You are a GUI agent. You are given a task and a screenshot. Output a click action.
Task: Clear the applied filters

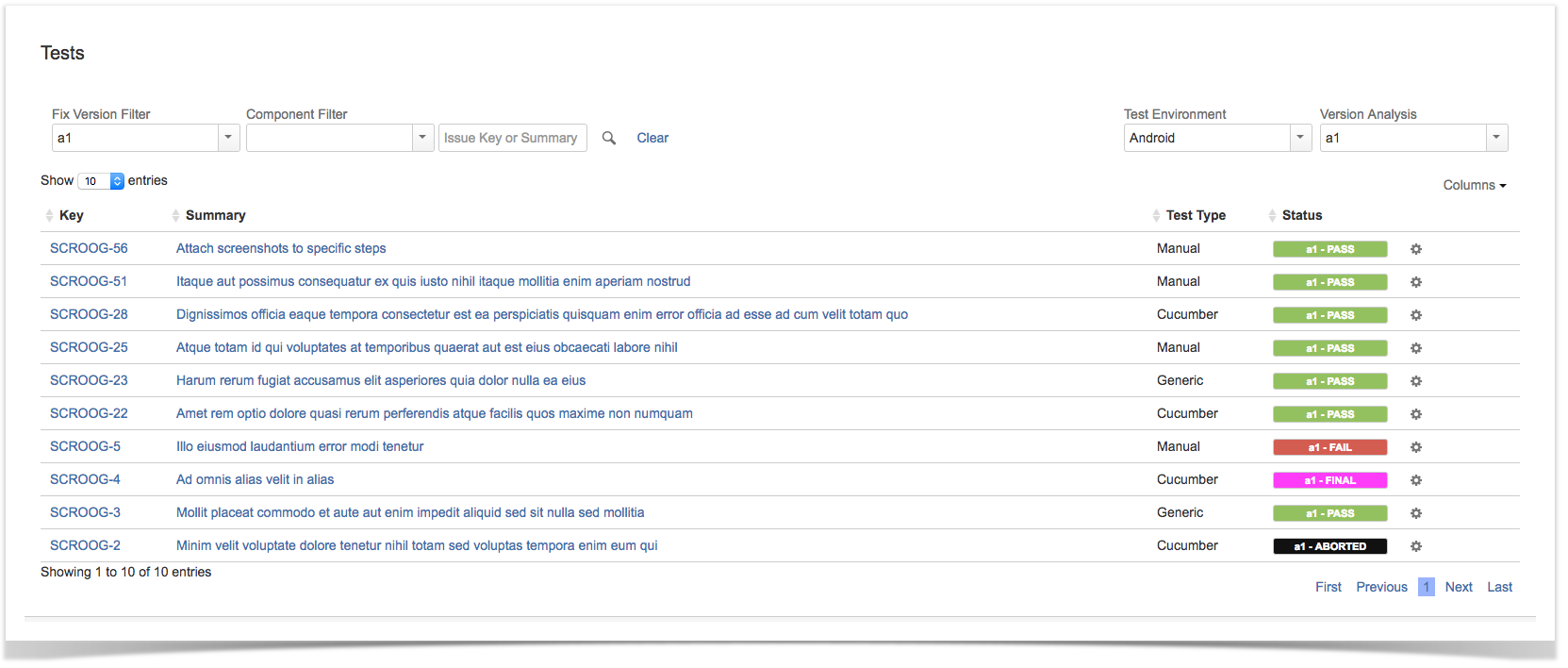coord(652,138)
